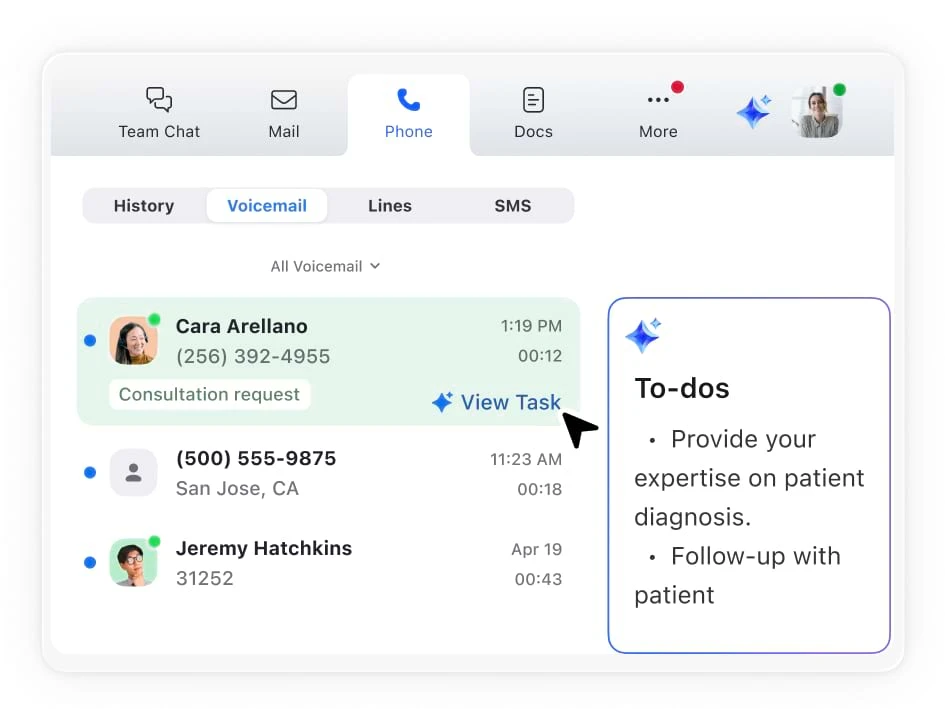The image size is (945, 709).
Task: Open voicemail from (500) 555-9875
Action: (330, 473)
